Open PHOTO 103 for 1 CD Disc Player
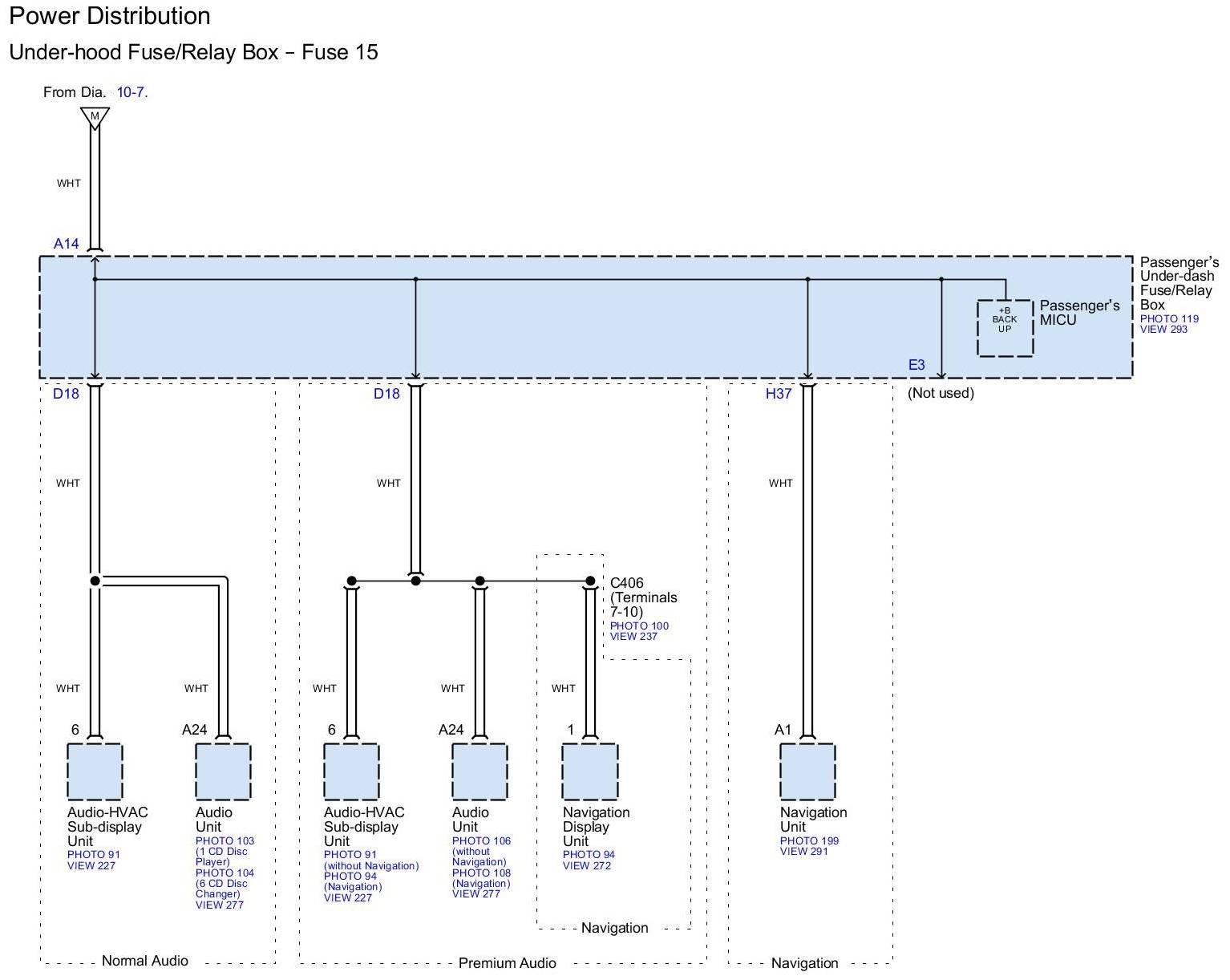Viewport: 1230px width, 980px height. [x=225, y=840]
